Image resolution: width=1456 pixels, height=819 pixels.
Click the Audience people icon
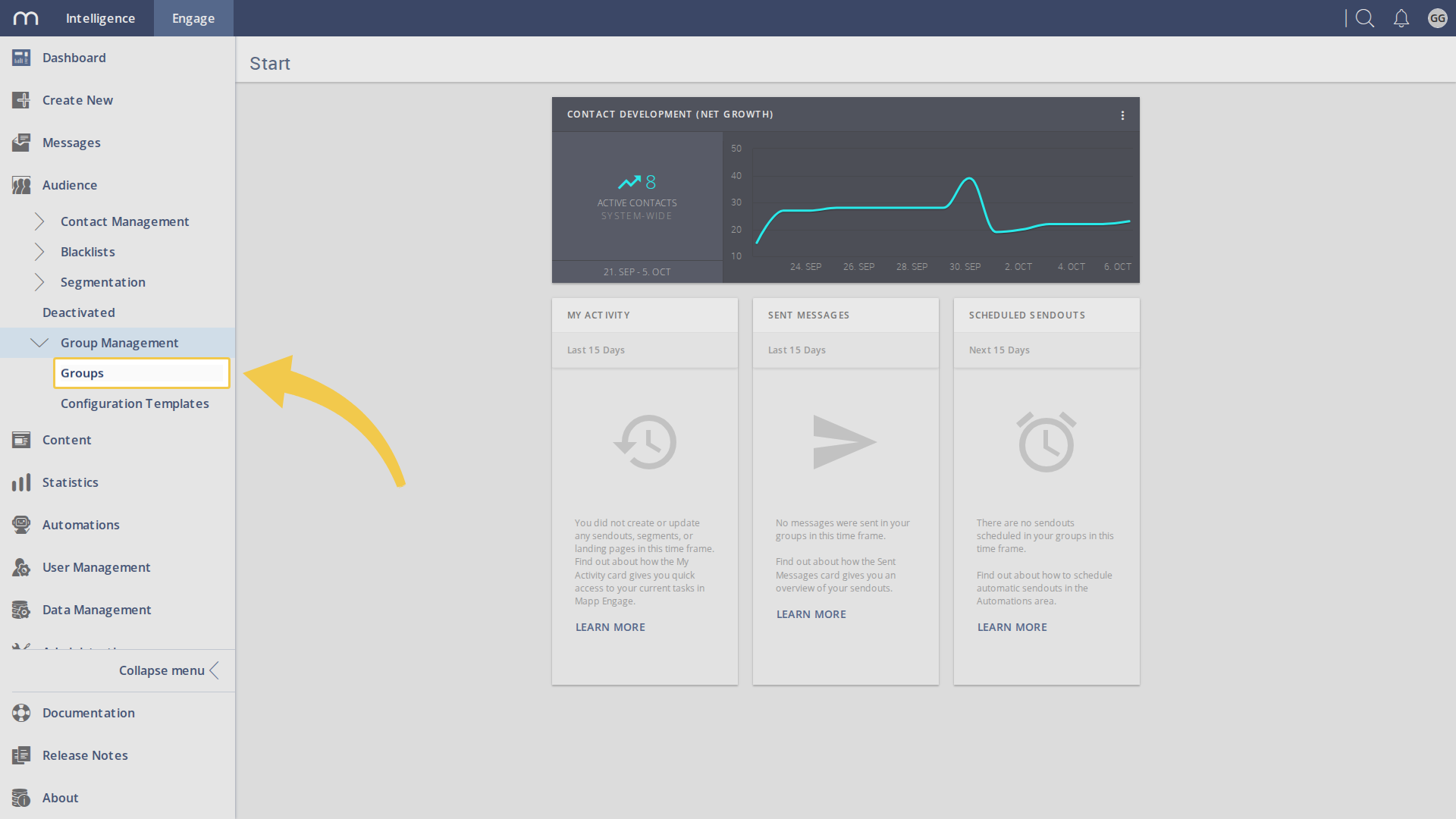tap(21, 185)
